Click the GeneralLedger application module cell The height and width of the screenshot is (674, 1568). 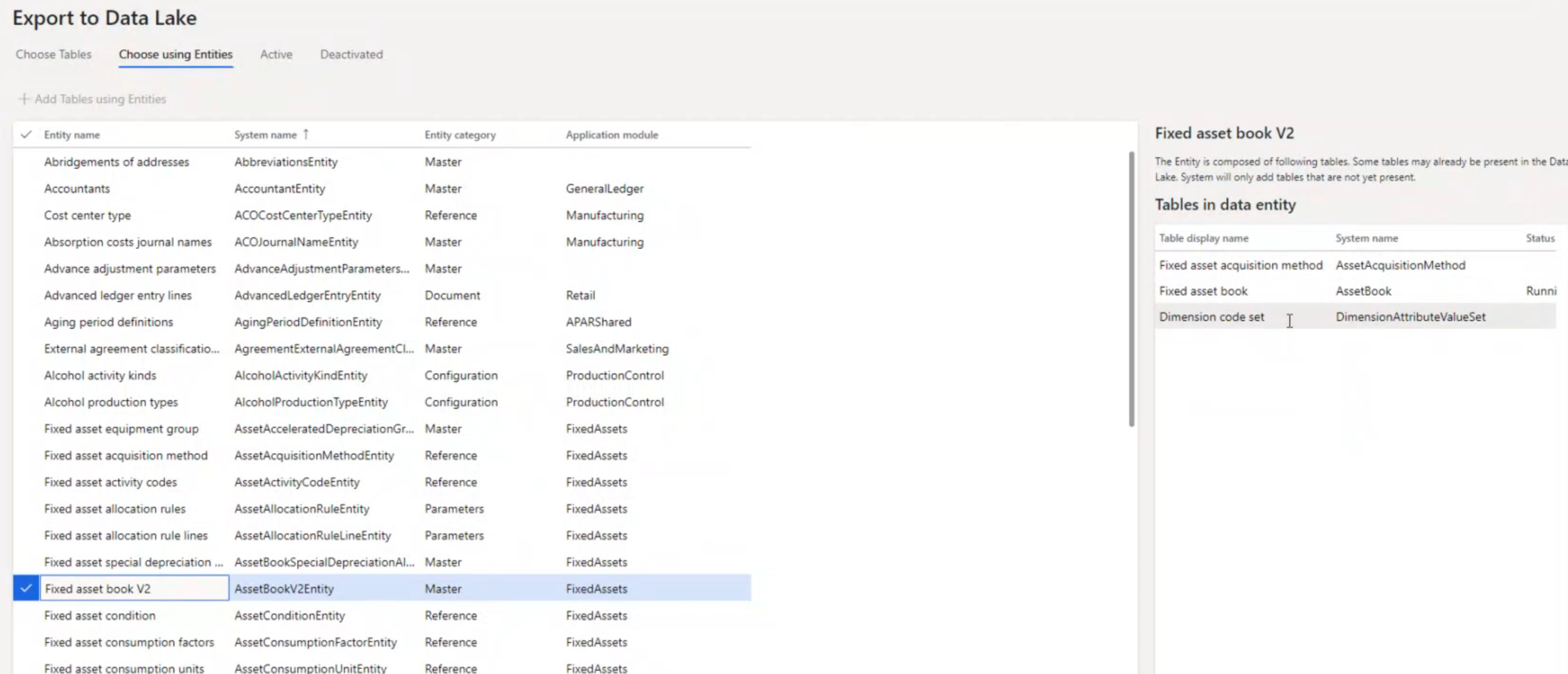605,189
